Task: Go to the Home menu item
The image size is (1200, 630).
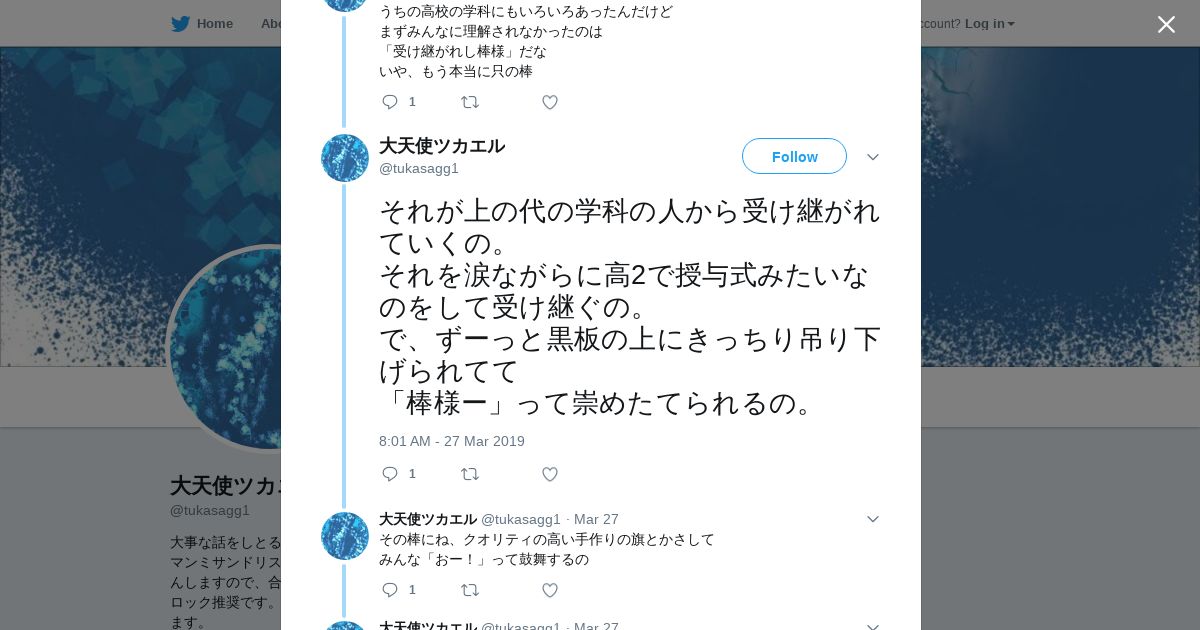Action: click(x=214, y=23)
